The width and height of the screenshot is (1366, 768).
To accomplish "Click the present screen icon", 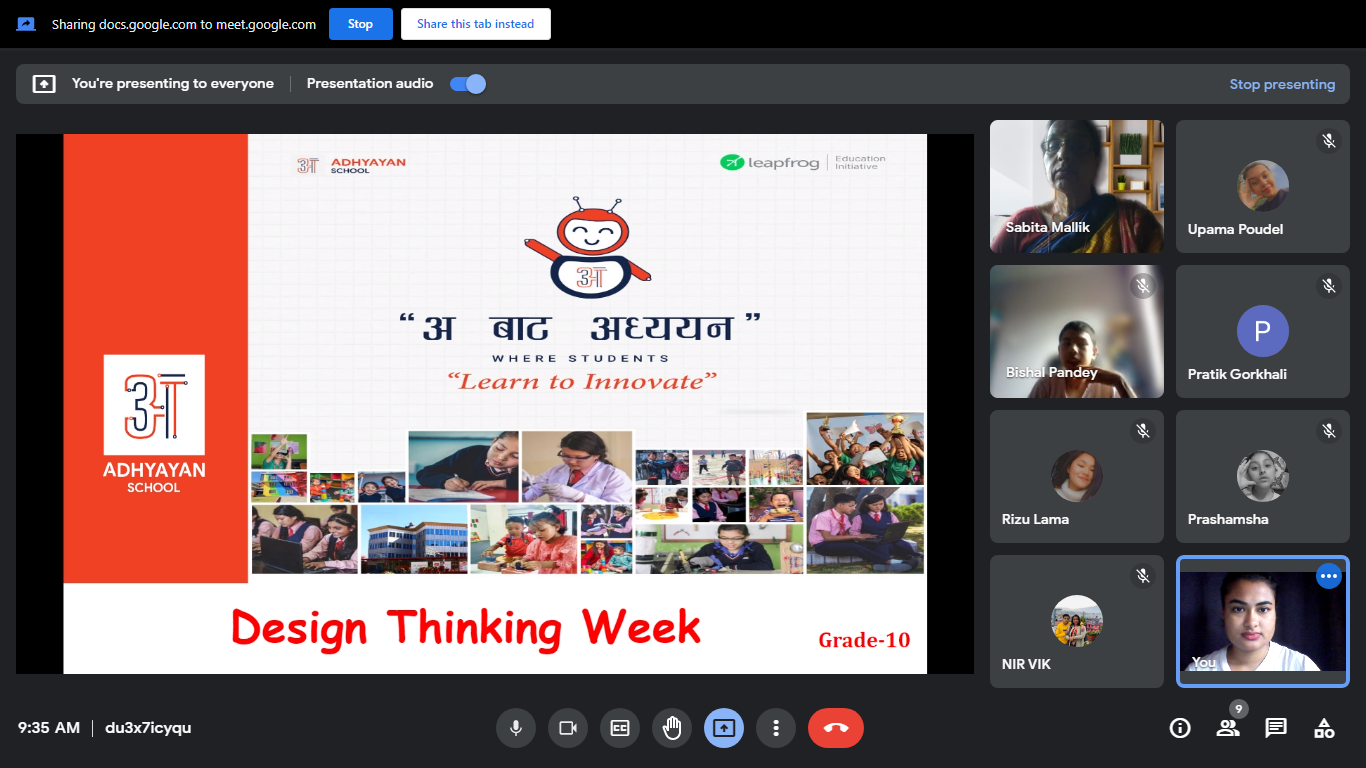I will pyautogui.click(x=724, y=728).
